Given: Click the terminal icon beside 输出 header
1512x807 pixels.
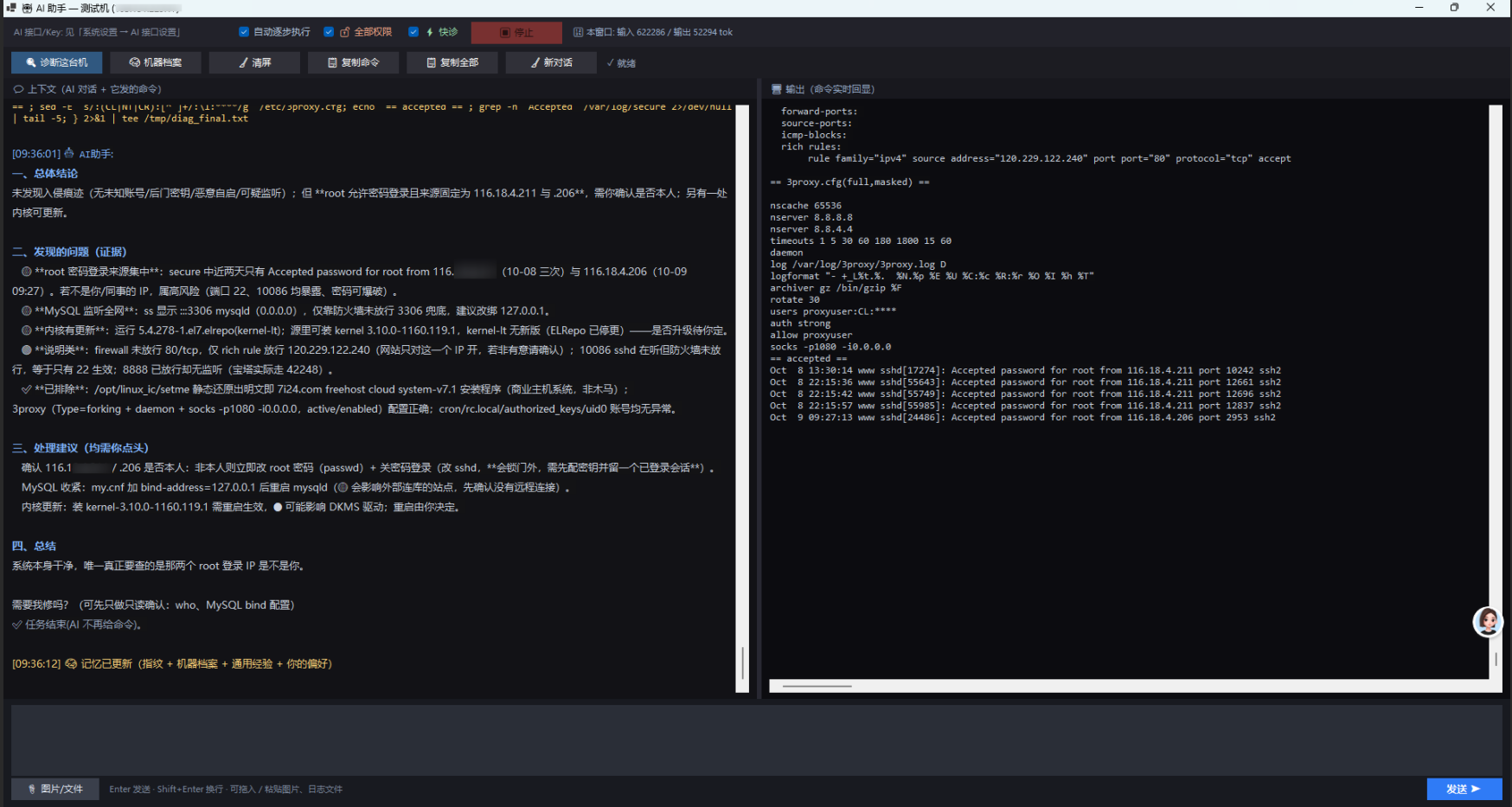Looking at the screenshot, I should 776,89.
